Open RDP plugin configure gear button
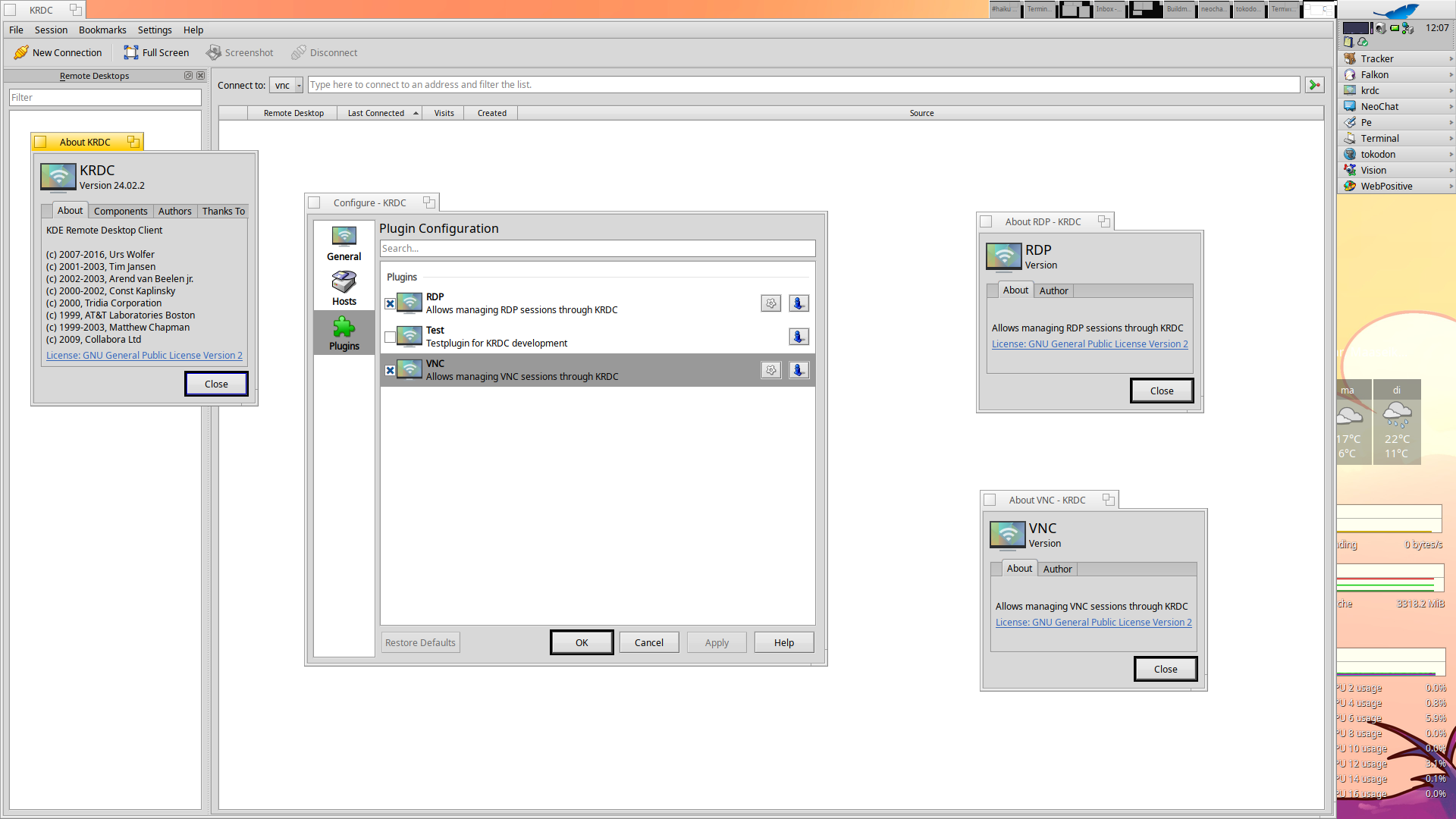The height and width of the screenshot is (819, 1456). pyautogui.click(x=771, y=303)
